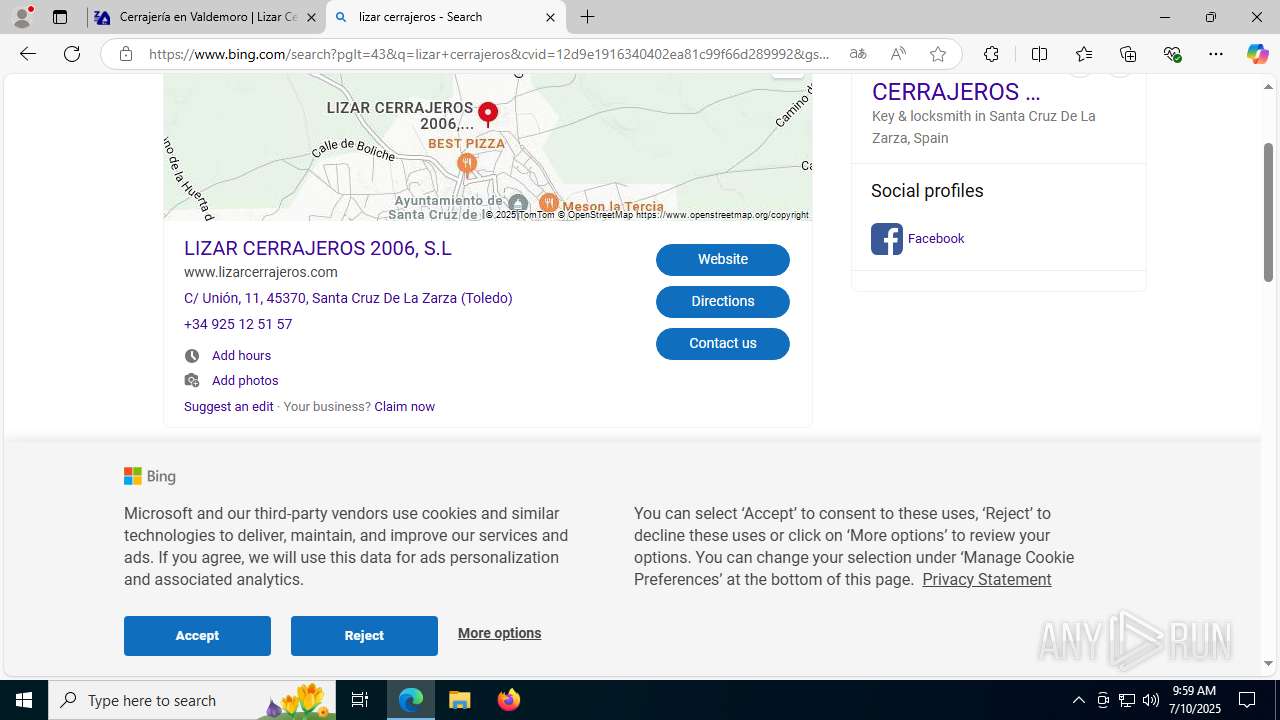Screen dimensions: 1280x720
Task: Click the clock icon beside Add hours
Action: click(192, 356)
